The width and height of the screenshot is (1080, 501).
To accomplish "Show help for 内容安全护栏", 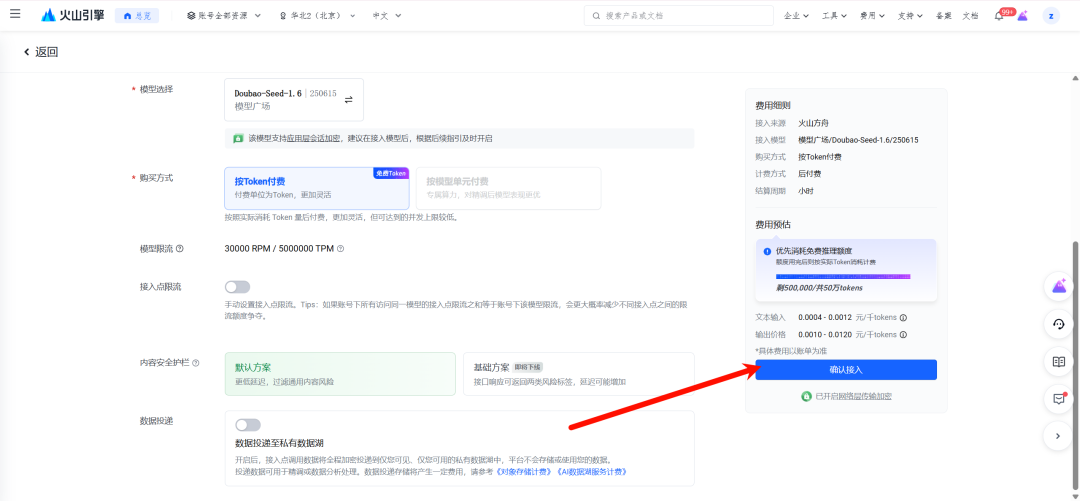I will 196,362.
